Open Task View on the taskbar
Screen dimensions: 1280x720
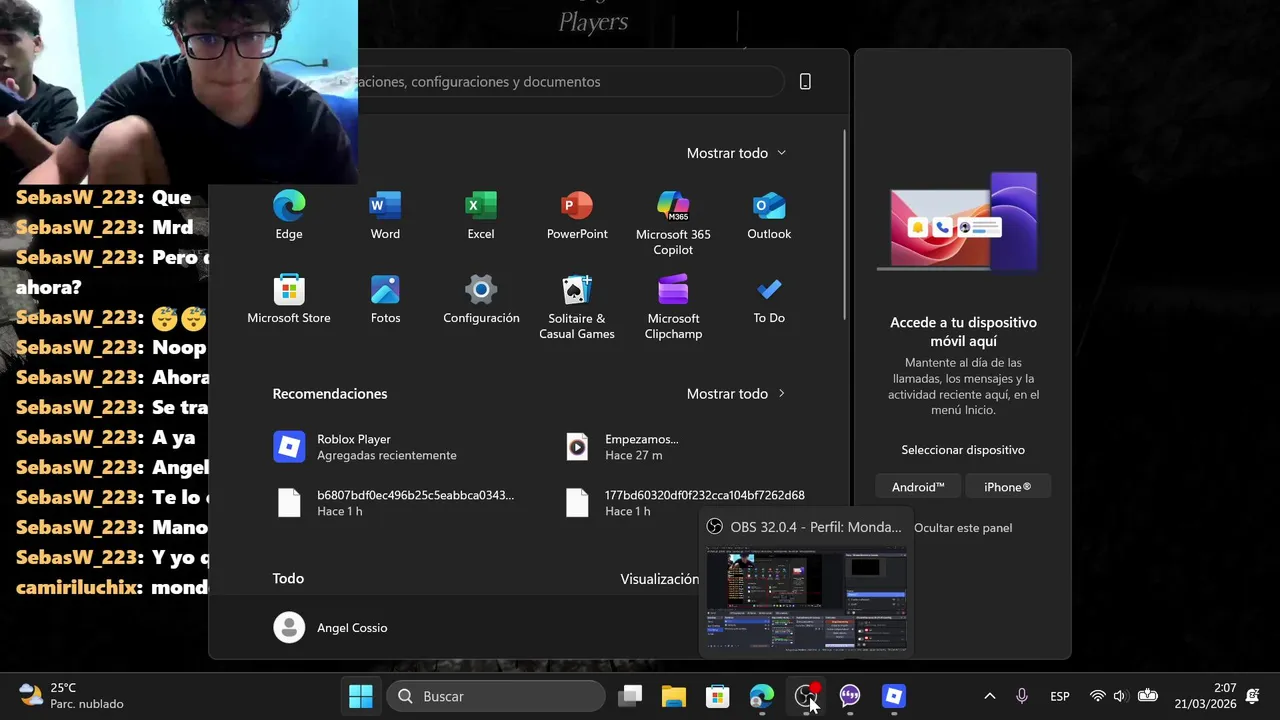click(630, 696)
